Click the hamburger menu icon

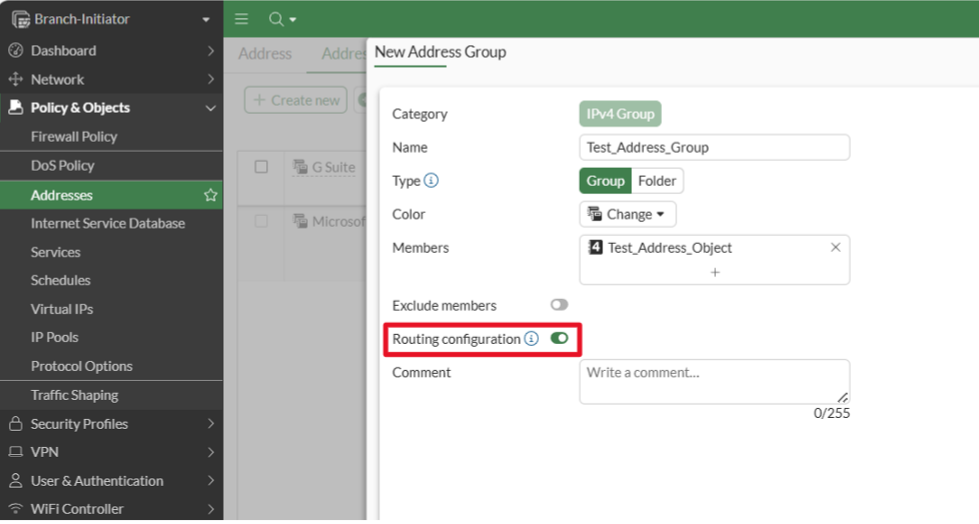(242, 19)
